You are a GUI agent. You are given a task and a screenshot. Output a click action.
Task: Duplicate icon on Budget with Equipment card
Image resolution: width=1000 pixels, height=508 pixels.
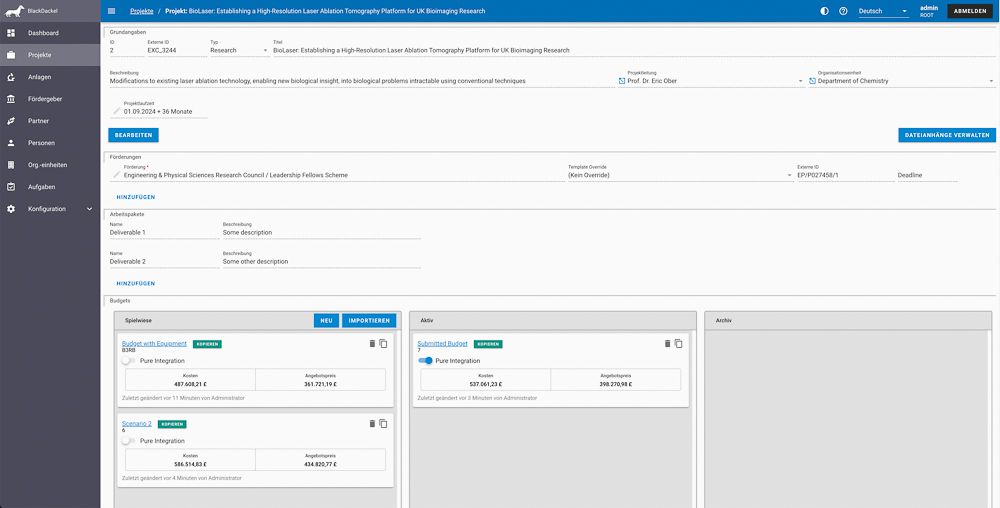click(383, 344)
